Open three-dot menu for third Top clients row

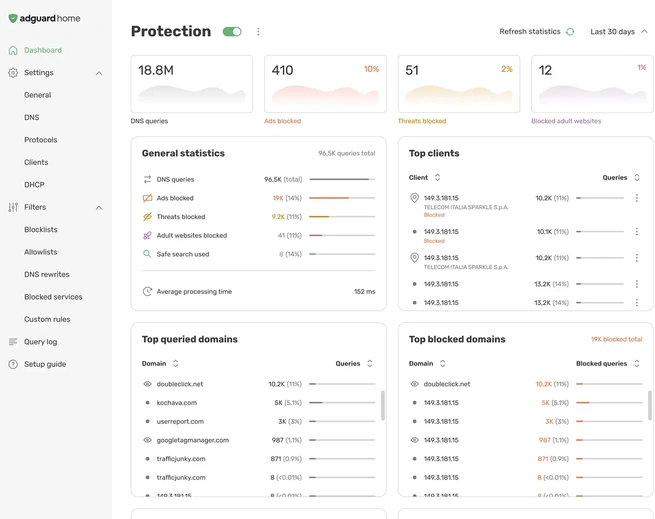(637, 258)
